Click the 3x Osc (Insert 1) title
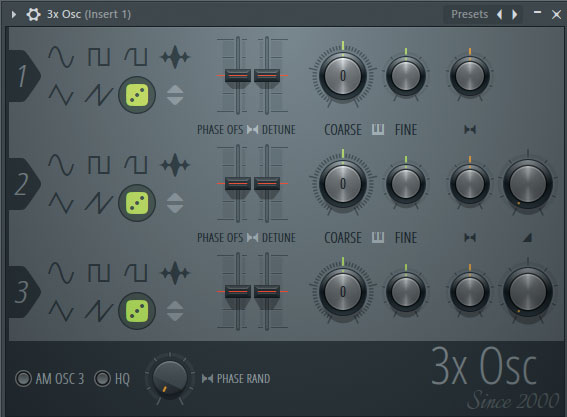This screenshot has height=417, width=567. 89,14
